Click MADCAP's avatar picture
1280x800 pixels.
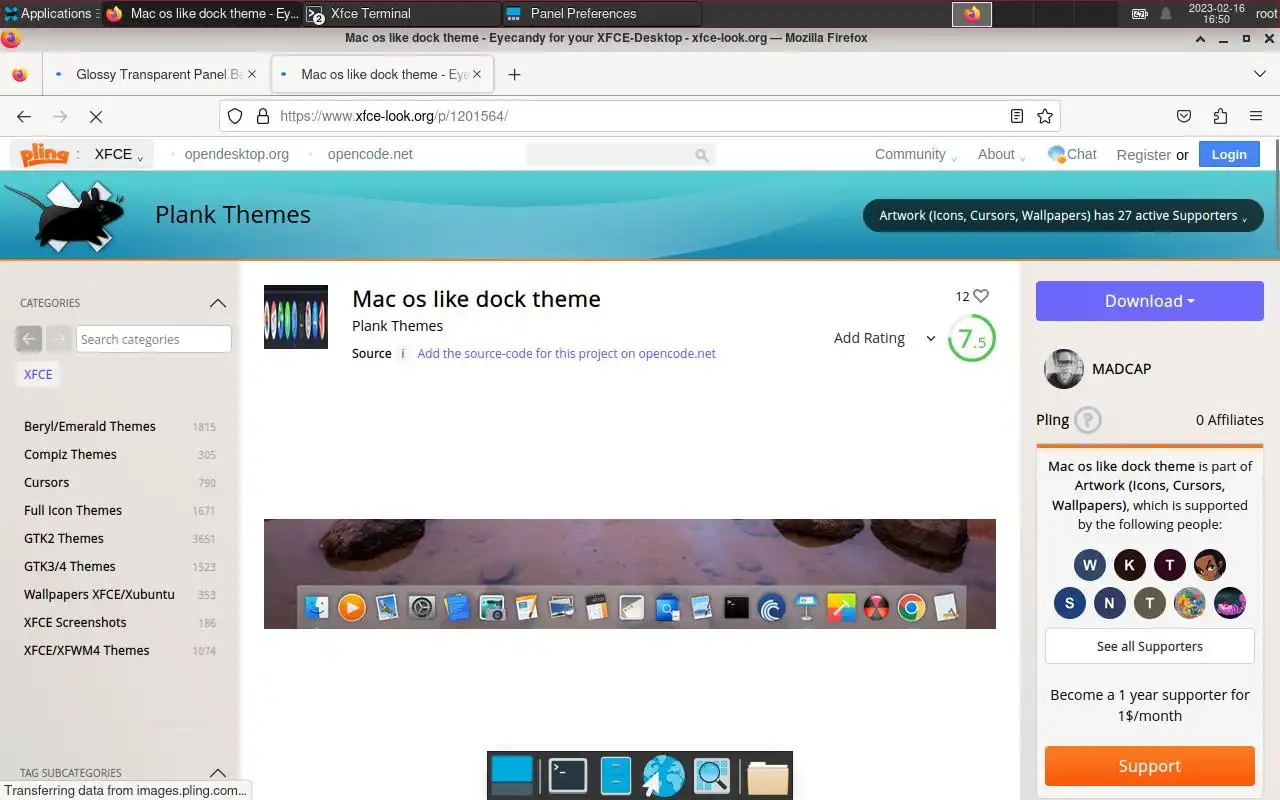pos(1063,369)
